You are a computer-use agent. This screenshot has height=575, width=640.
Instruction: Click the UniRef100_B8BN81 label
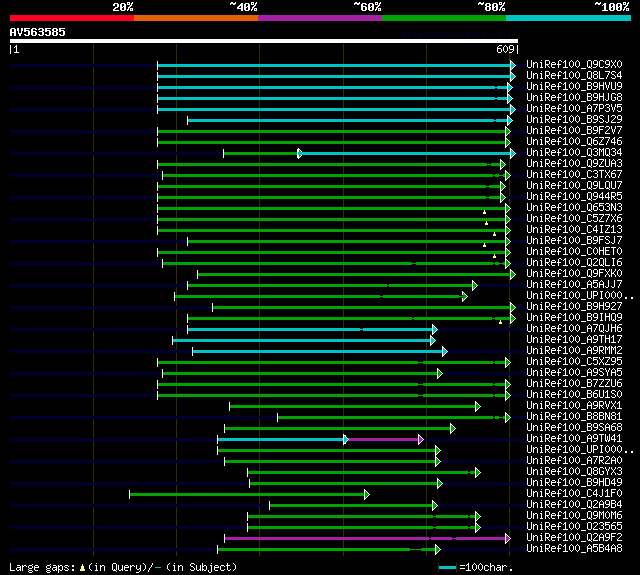[x=574, y=417]
